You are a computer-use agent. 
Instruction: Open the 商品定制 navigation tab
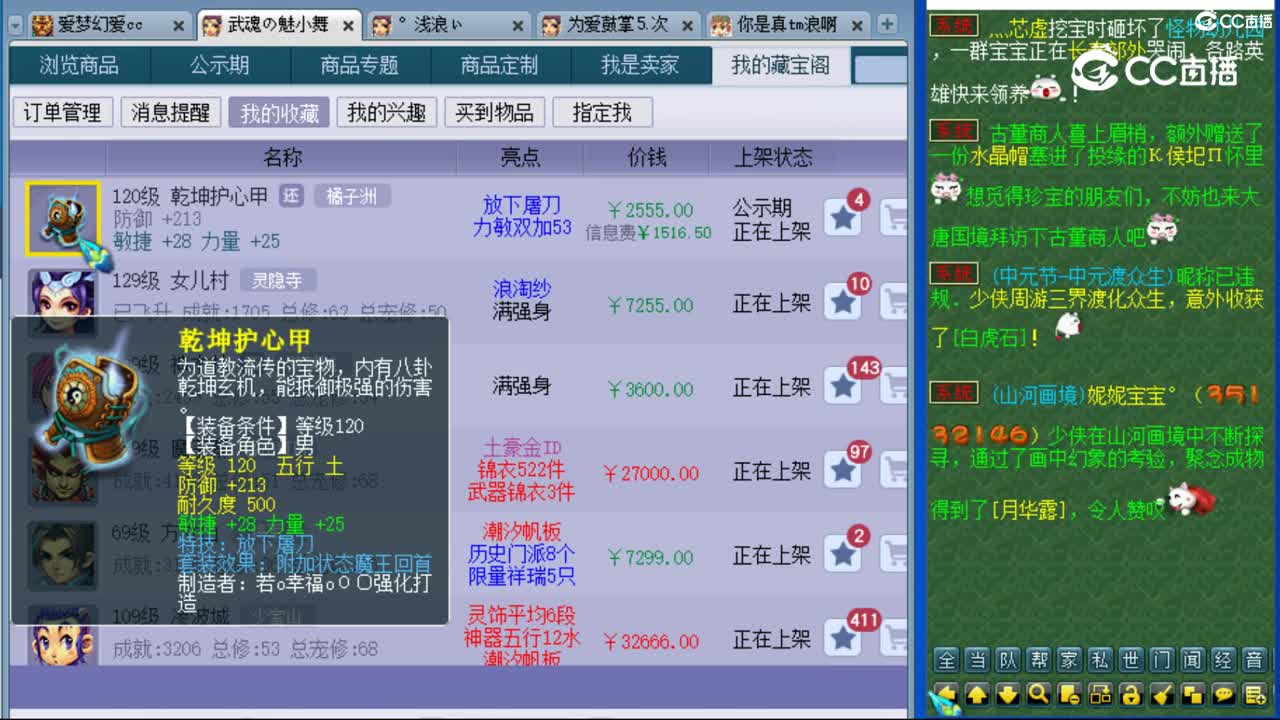pos(500,65)
